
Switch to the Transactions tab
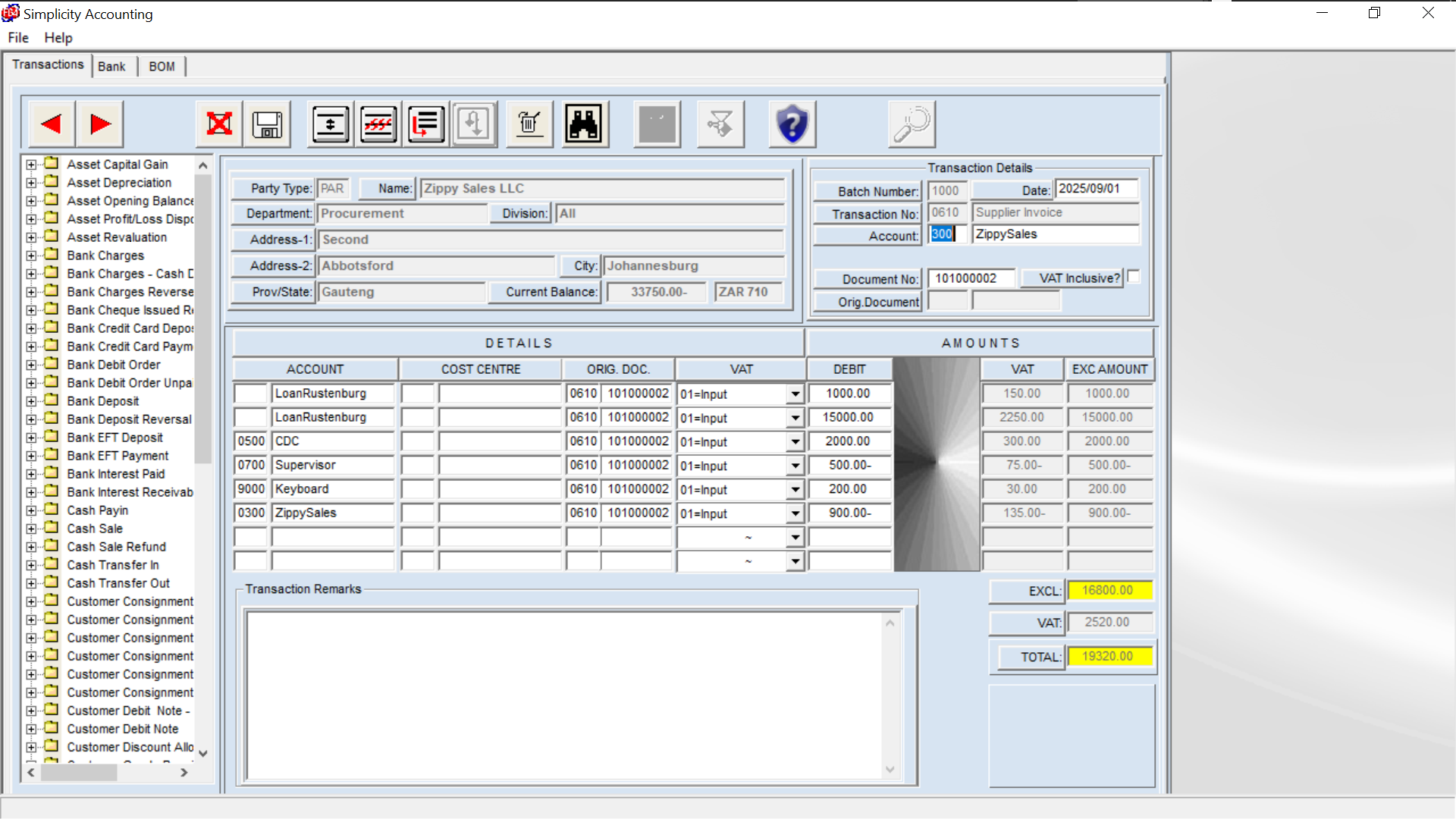pyautogui.click(x=48, y=64)
